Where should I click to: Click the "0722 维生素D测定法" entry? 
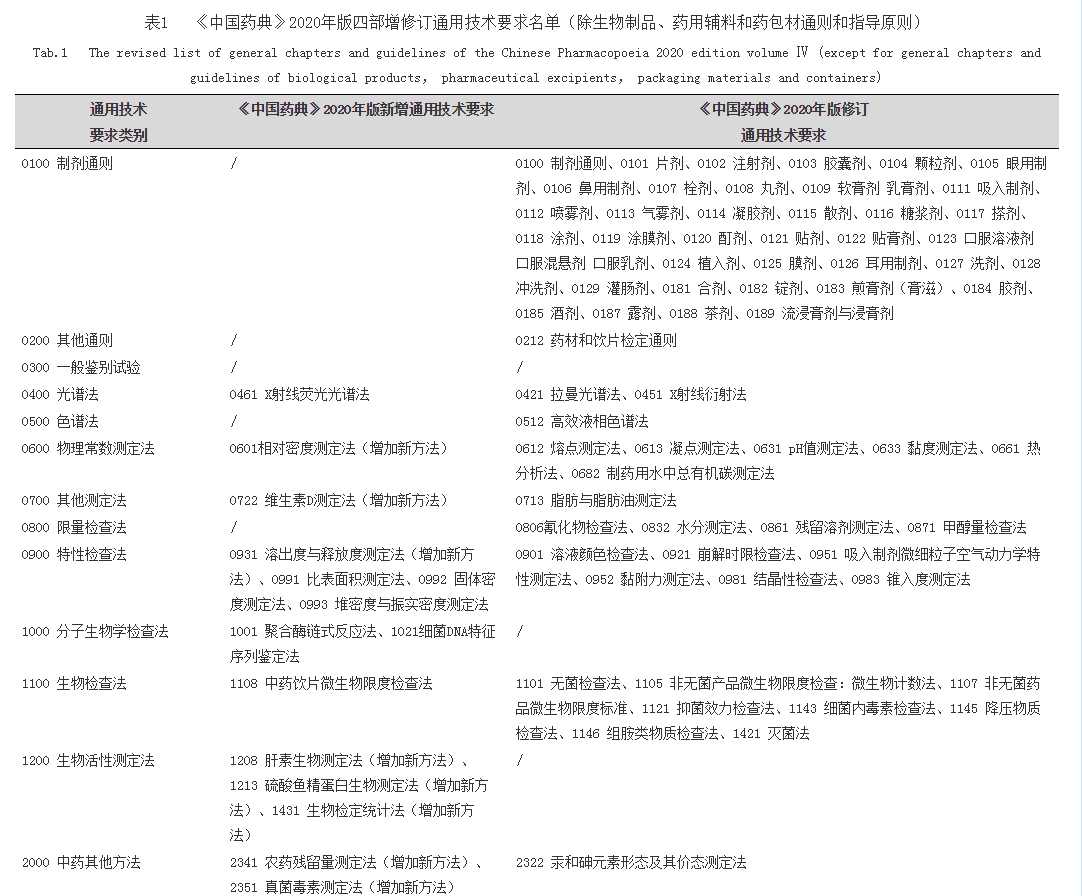338,500
